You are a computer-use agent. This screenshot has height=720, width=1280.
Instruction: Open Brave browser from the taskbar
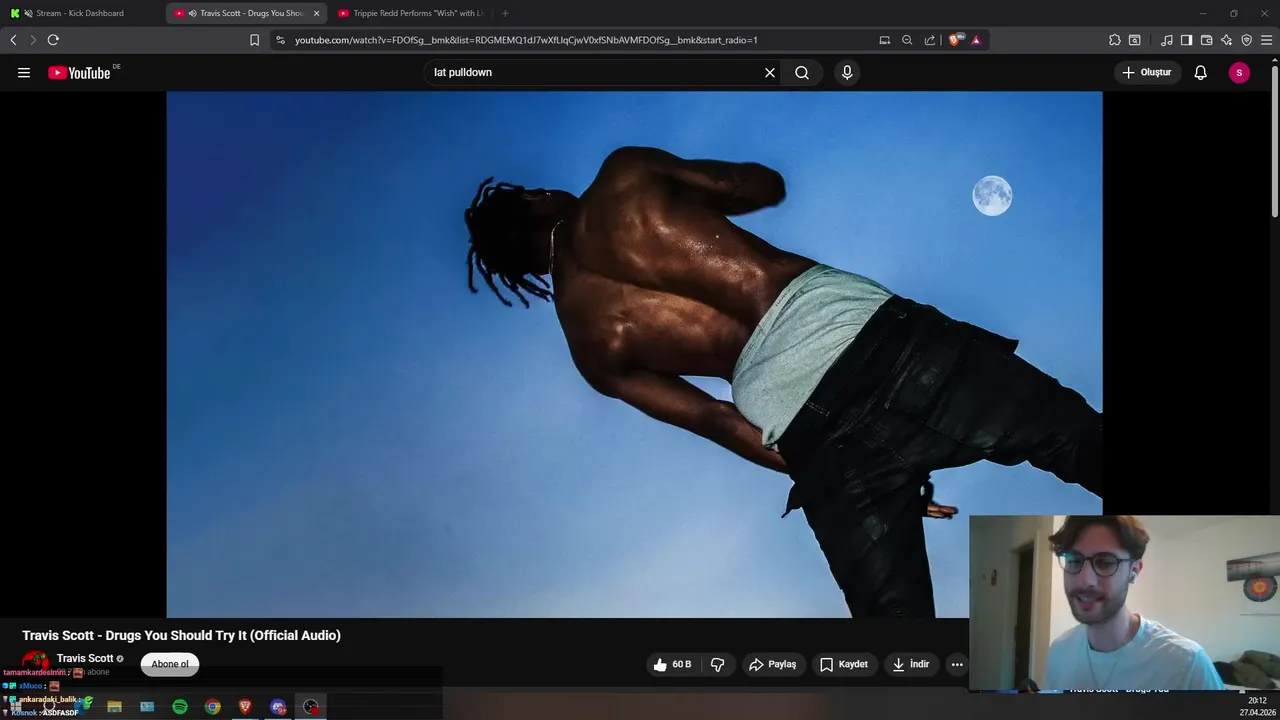pyautogui.click(x=246, y=707)
